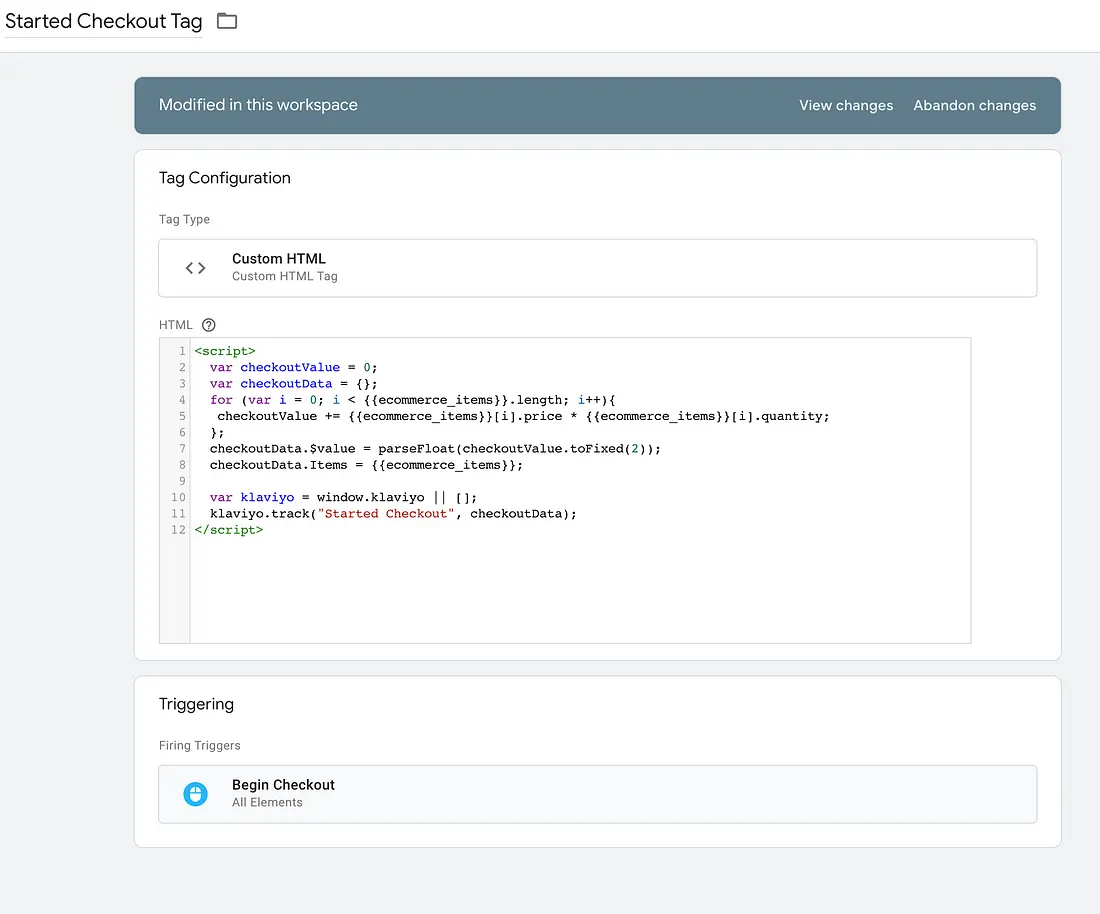Click 'All Elements' trigger subtitle
1100x914 pixels.
click(267, 802)
